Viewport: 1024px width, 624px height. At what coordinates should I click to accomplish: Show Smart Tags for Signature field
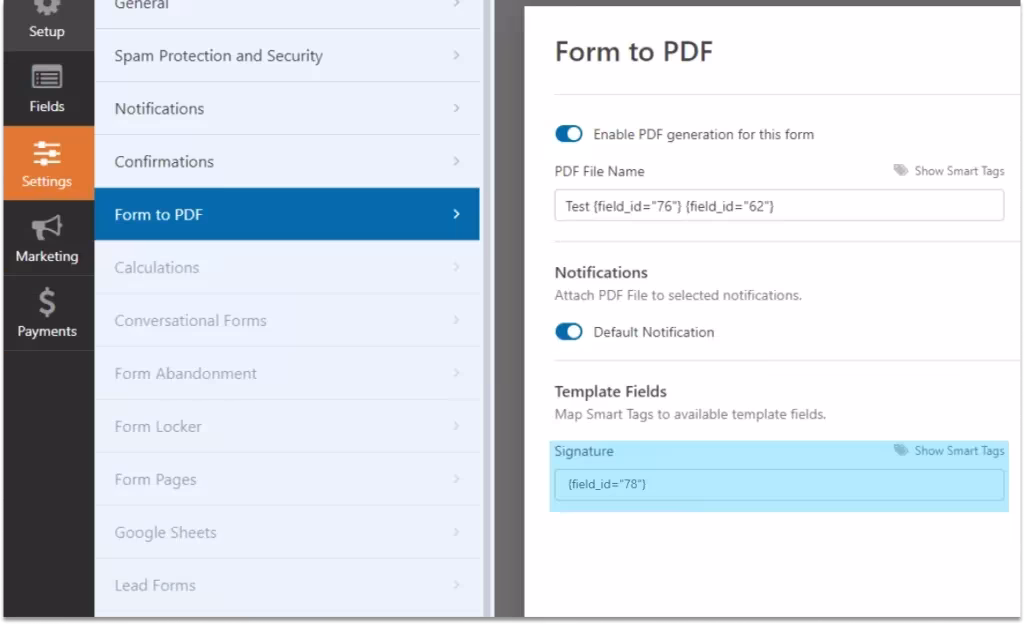click(x=958, y=451)
